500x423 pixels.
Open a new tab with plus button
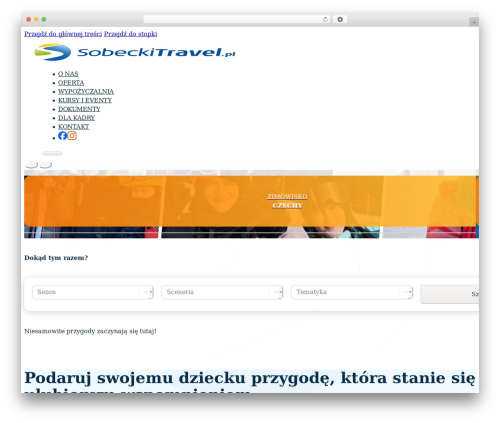[x=474, y=22]
